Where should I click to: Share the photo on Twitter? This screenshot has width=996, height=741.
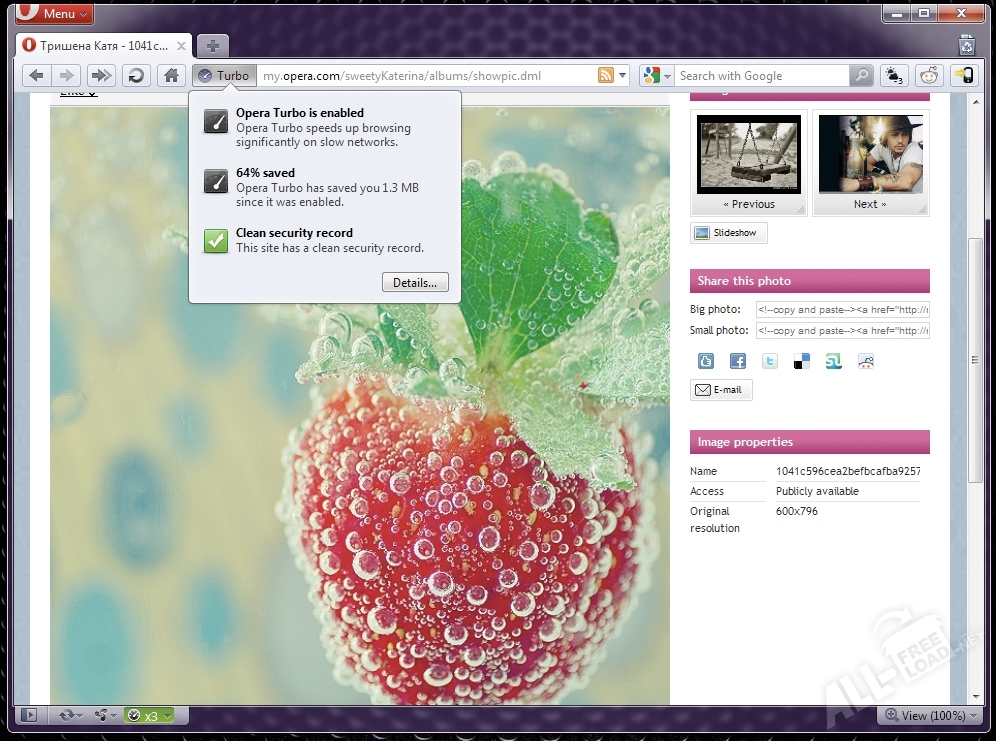click(x=770, y=362)
